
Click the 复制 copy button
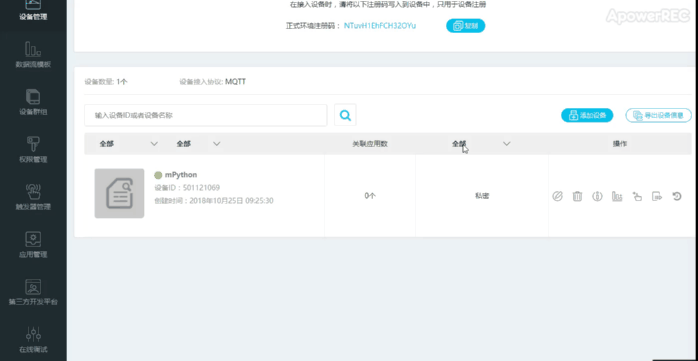465,26
